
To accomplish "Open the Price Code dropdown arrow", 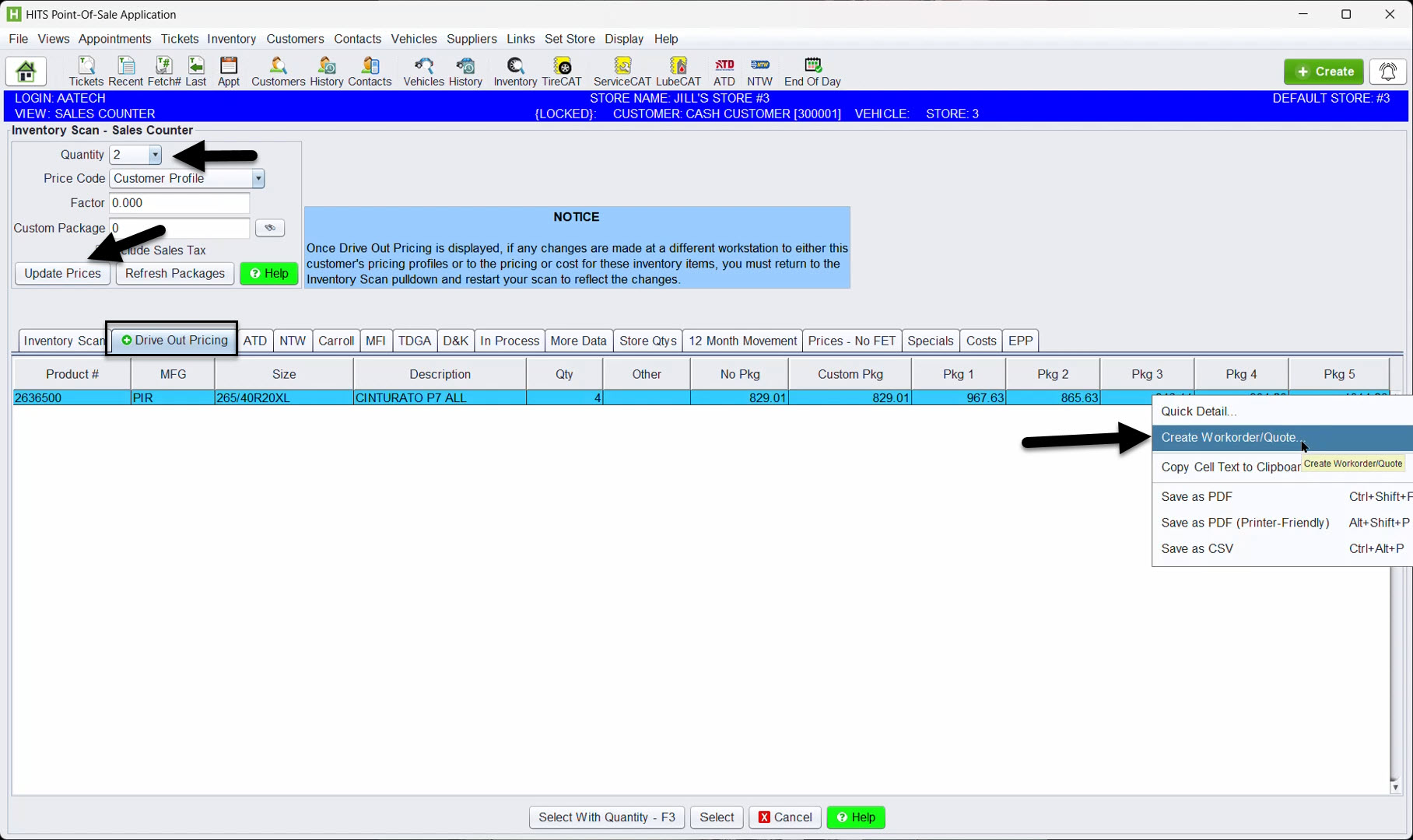I will pyautogui.click(x=258, y=179).
